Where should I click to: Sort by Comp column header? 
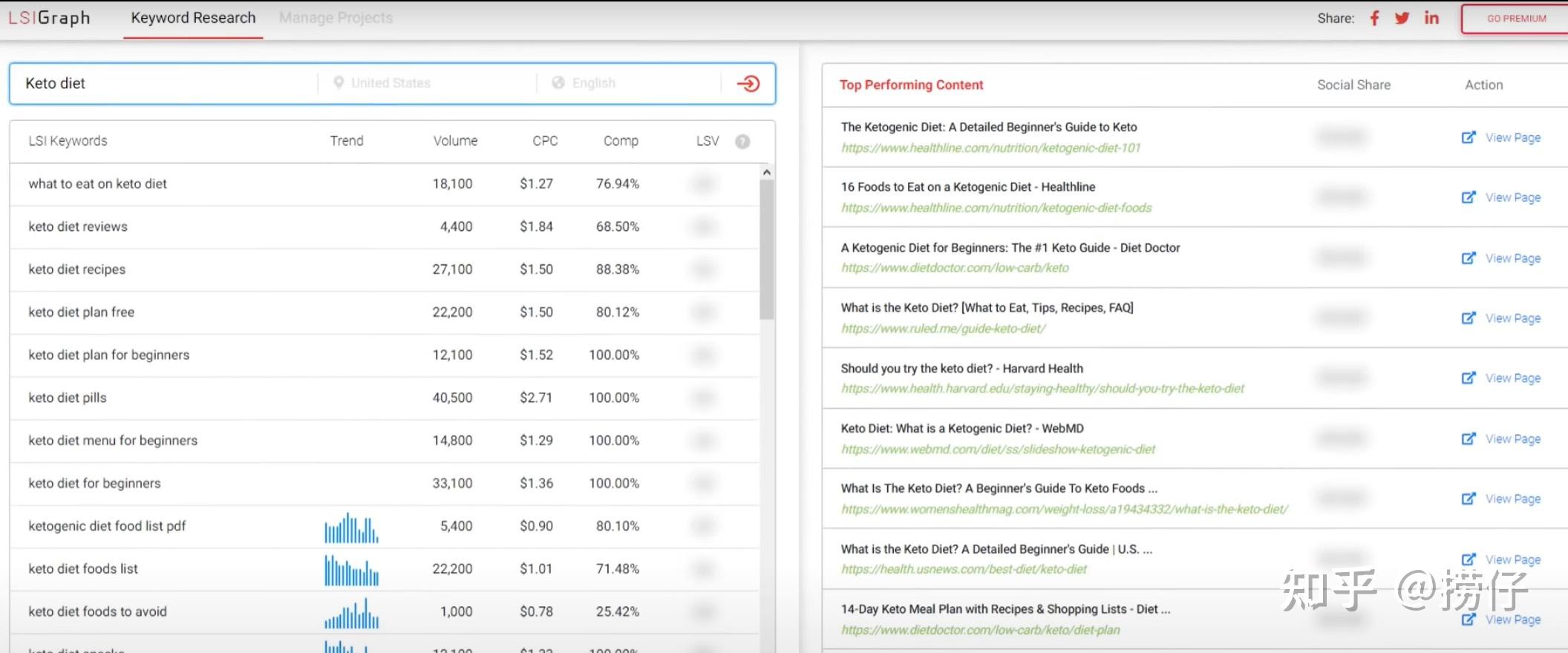[621, 141]
